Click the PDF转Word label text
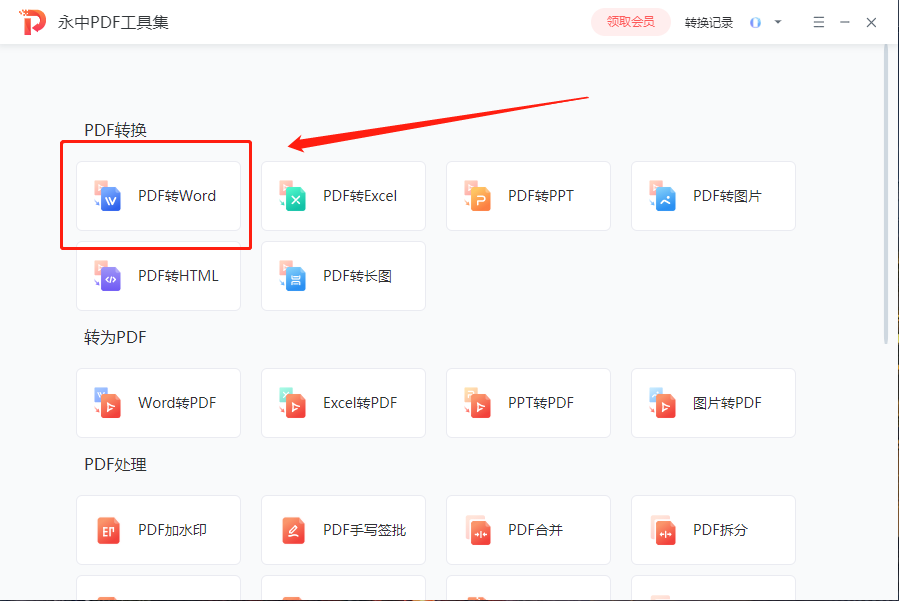The width and height of the screenshot is (899, 601). (177, 196)
